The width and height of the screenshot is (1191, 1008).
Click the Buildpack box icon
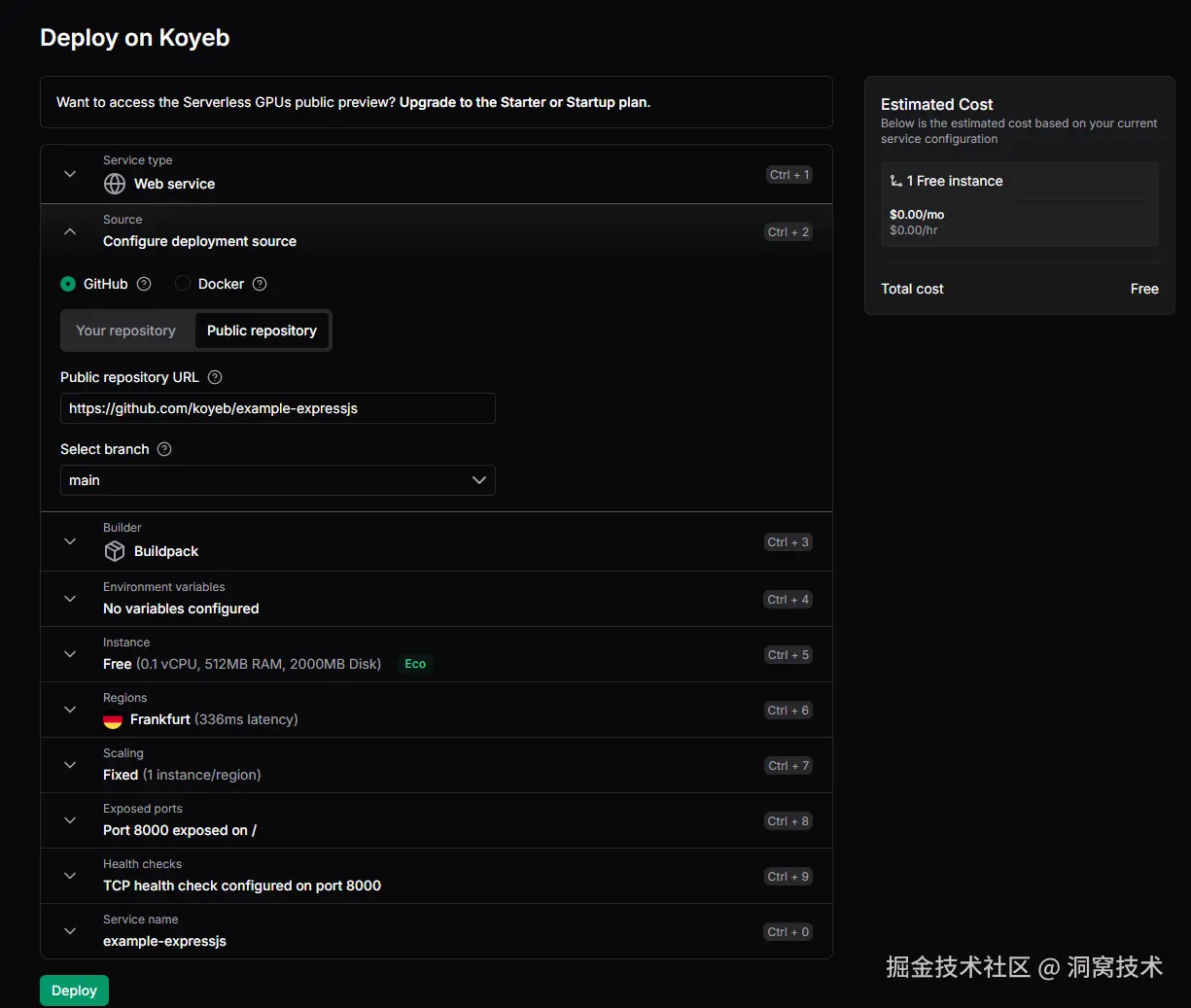[115, 551]
